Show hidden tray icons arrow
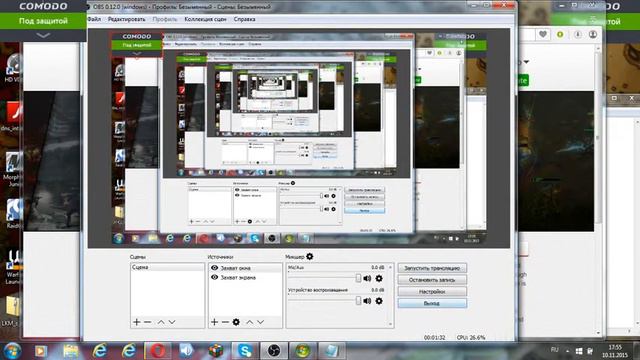Screen dimensions: 640x360 tap(567, 351)
